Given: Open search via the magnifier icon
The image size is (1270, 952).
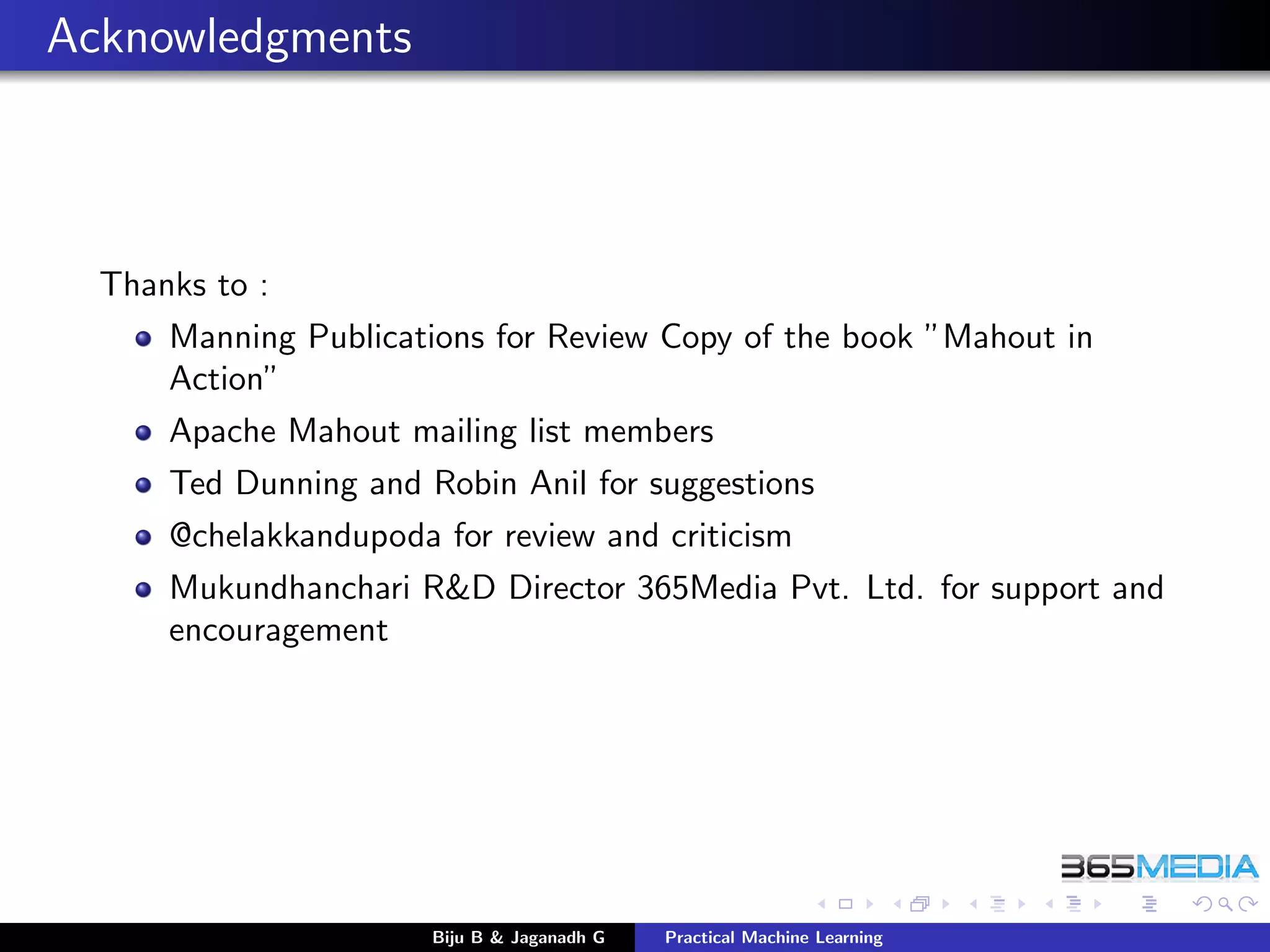Looking at the screenshot, I should (1225, 904).
